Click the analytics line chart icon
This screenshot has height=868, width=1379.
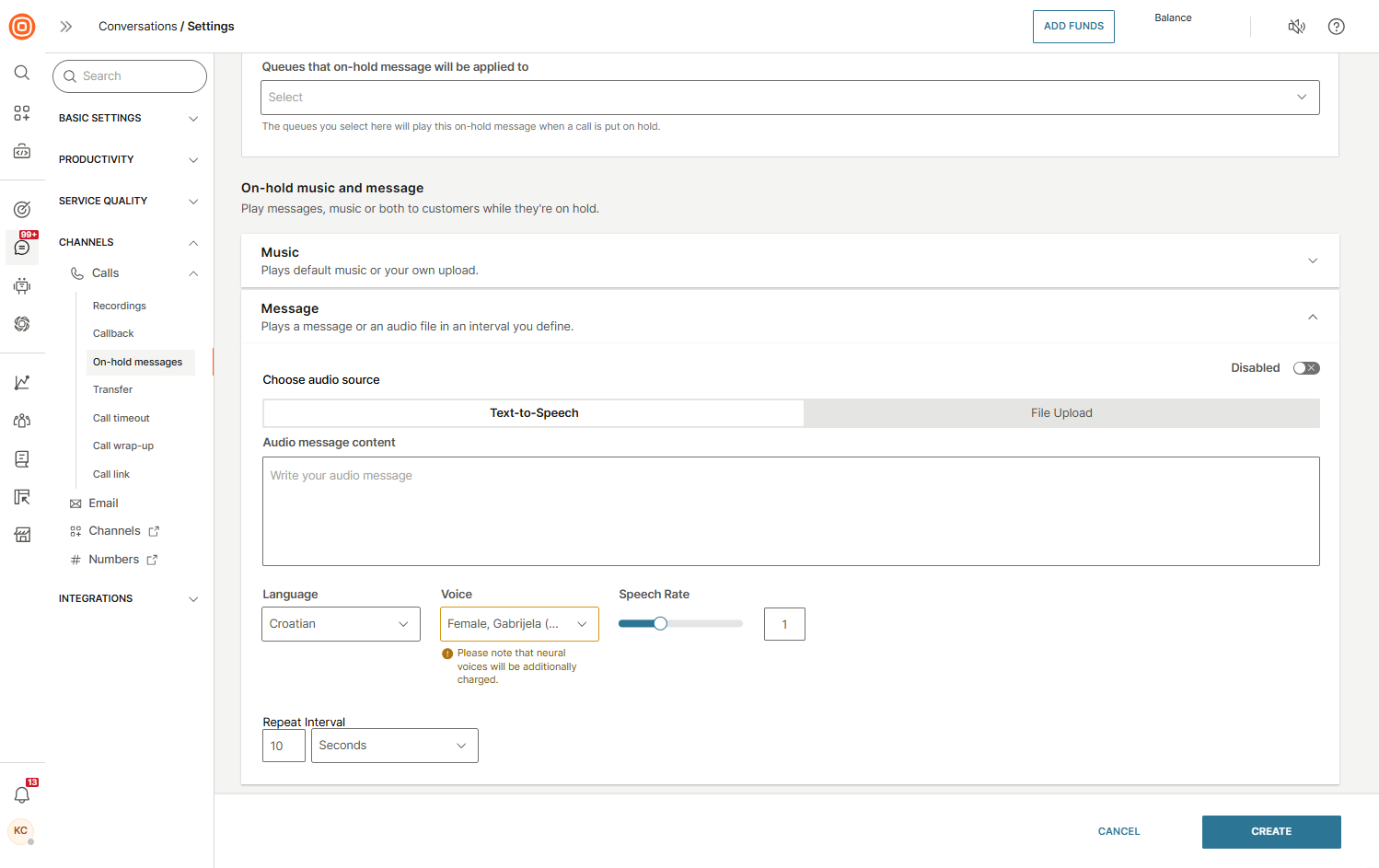coord(22,382)
